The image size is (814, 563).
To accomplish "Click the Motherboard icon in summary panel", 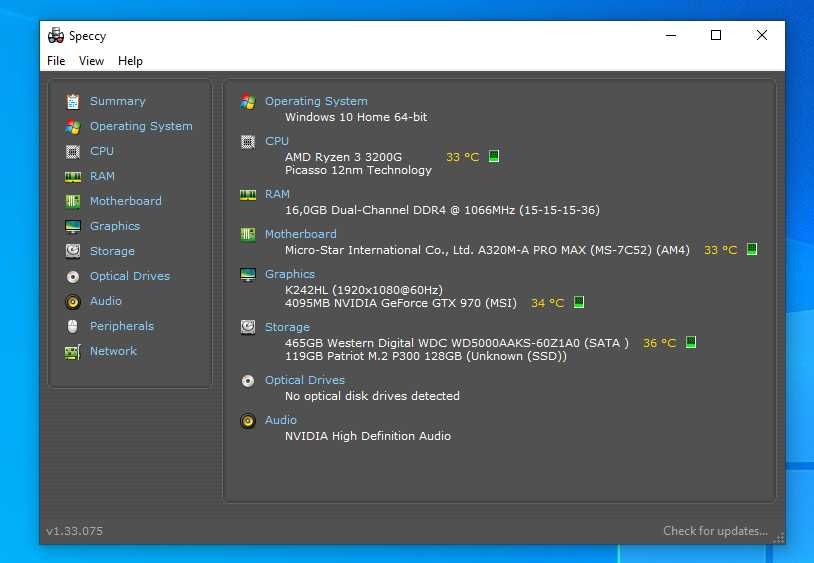I will coord(248,235).
